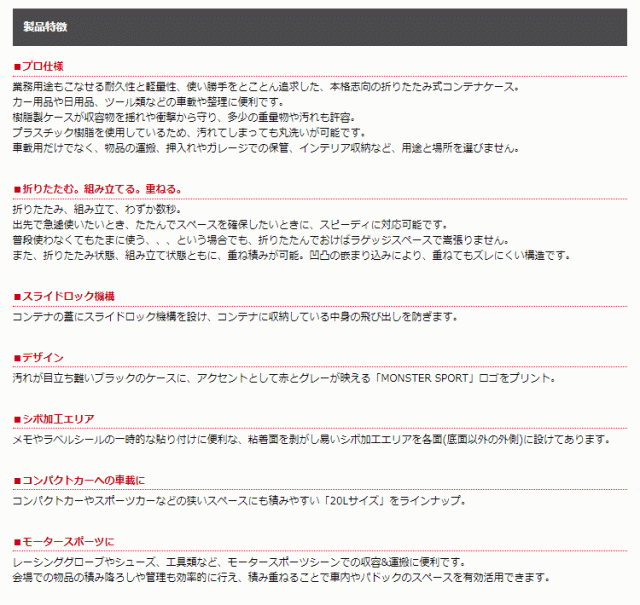640x605 pixels.
Task: Select the ■デザイン heading
Action: click(39, 357)
